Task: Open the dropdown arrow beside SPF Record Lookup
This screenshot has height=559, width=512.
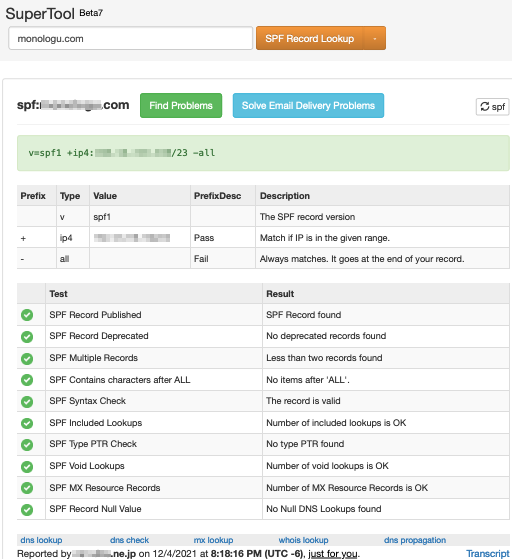Action: 374,38
